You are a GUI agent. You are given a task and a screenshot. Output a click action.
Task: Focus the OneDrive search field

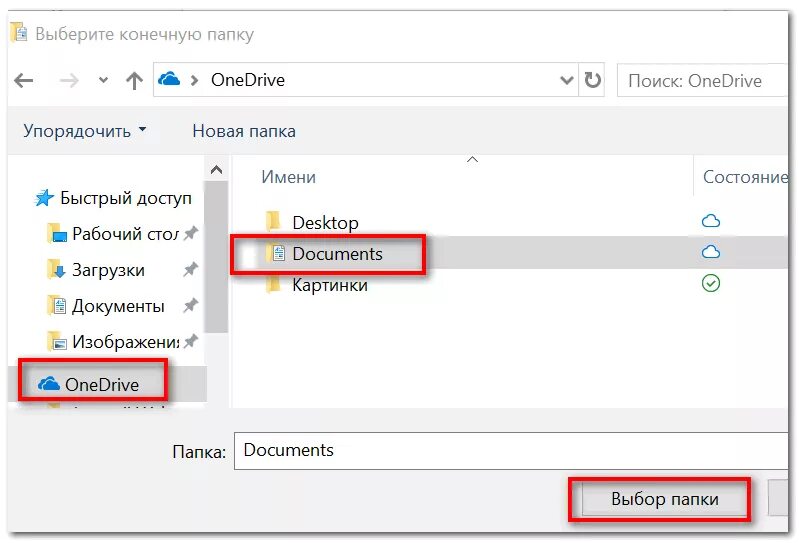pyautogui.click(x=702, y=80)
